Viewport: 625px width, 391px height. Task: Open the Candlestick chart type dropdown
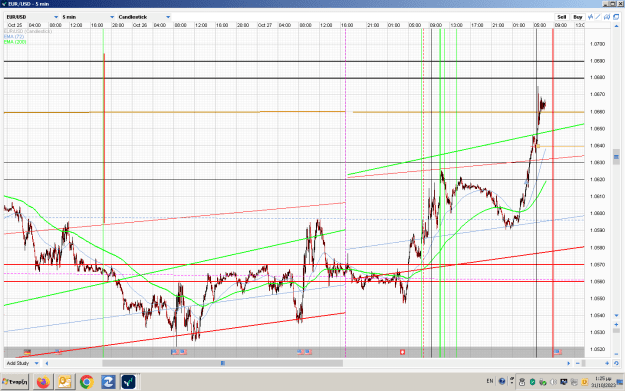pos(144,17)
